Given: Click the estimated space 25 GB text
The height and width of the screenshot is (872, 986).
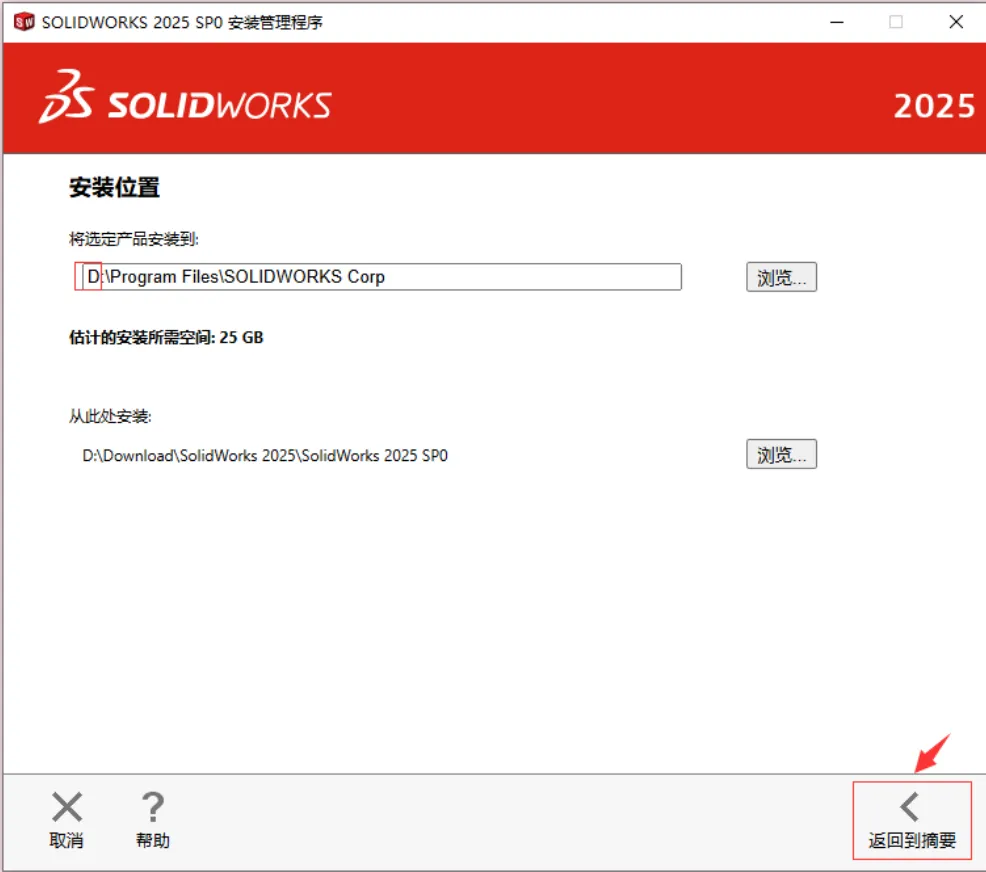Looking at the screenshot, I should [x=166, y=338].
